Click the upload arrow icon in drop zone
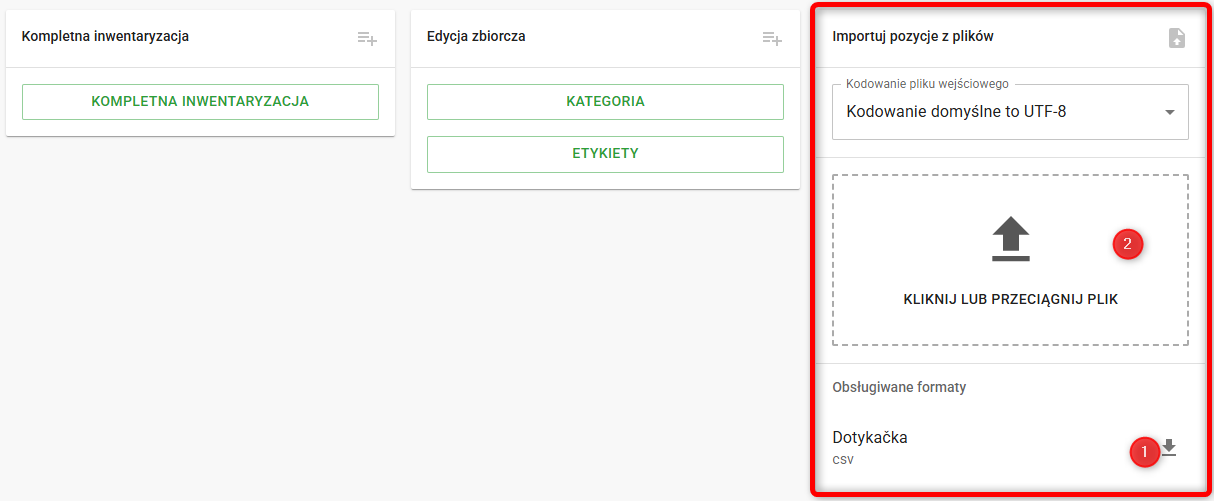The image size is (1214, 501). pyautogui.click(x=1010, y=240)
